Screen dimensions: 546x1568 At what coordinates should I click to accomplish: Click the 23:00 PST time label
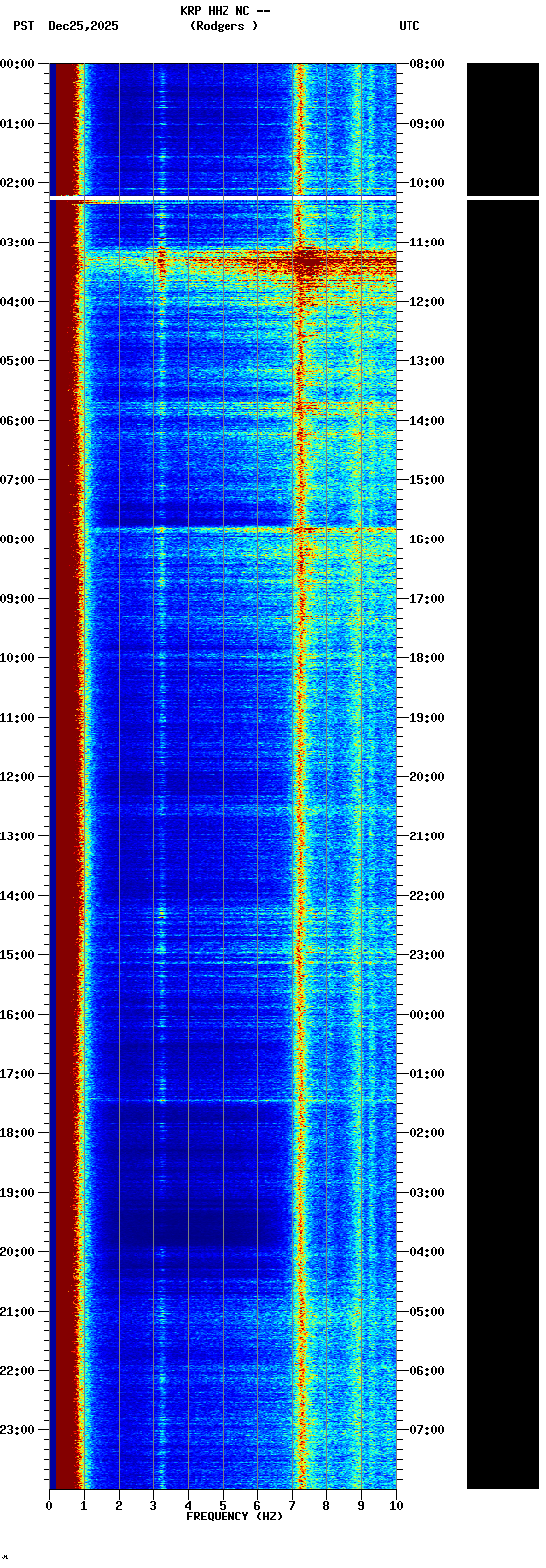[18, 1430]
